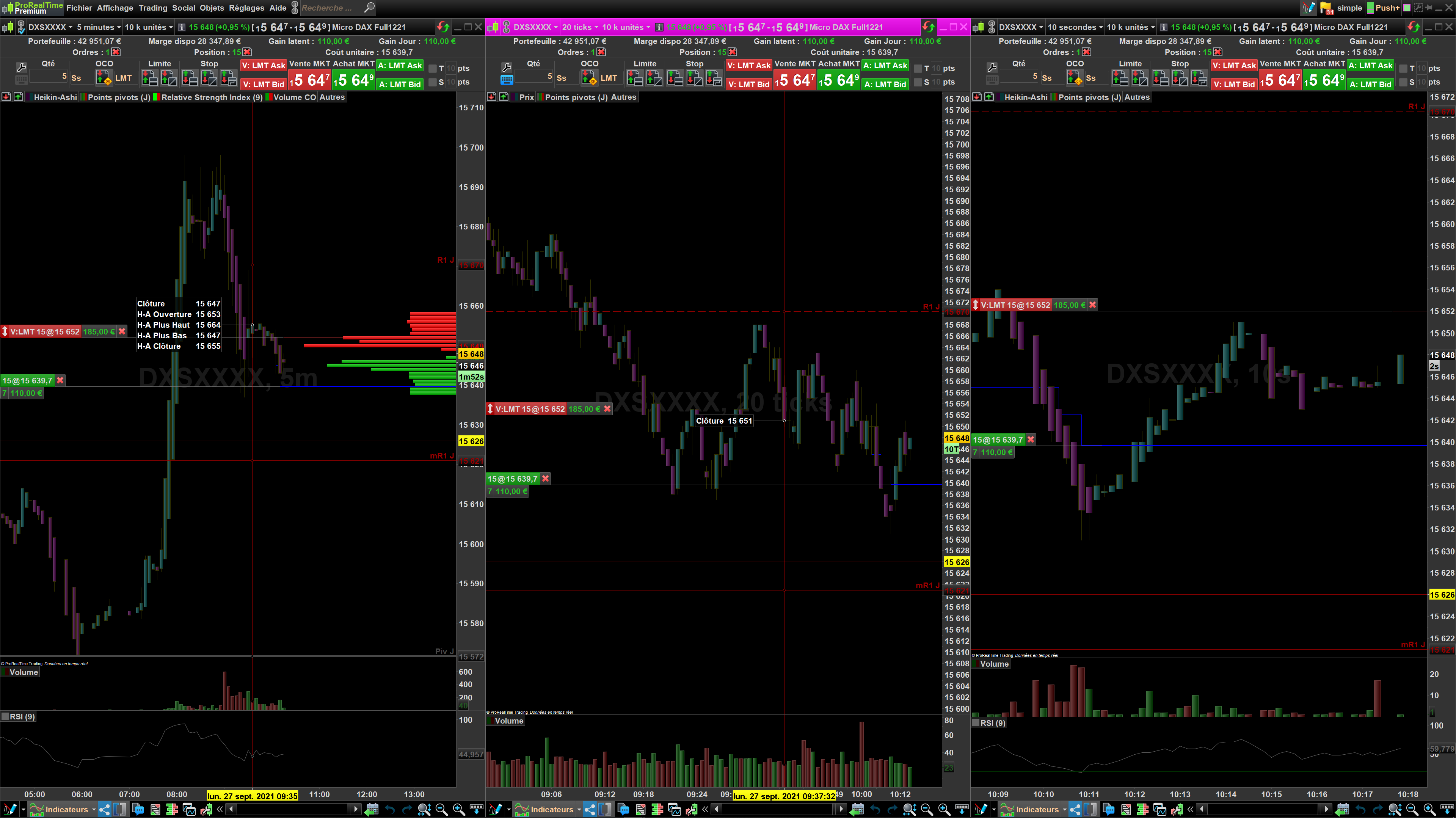This screenshot has width=1456, height=818.
Task: Open calendar go-to-date icon in right chart
Action: pyautogui.click(x=1342, y=810)
